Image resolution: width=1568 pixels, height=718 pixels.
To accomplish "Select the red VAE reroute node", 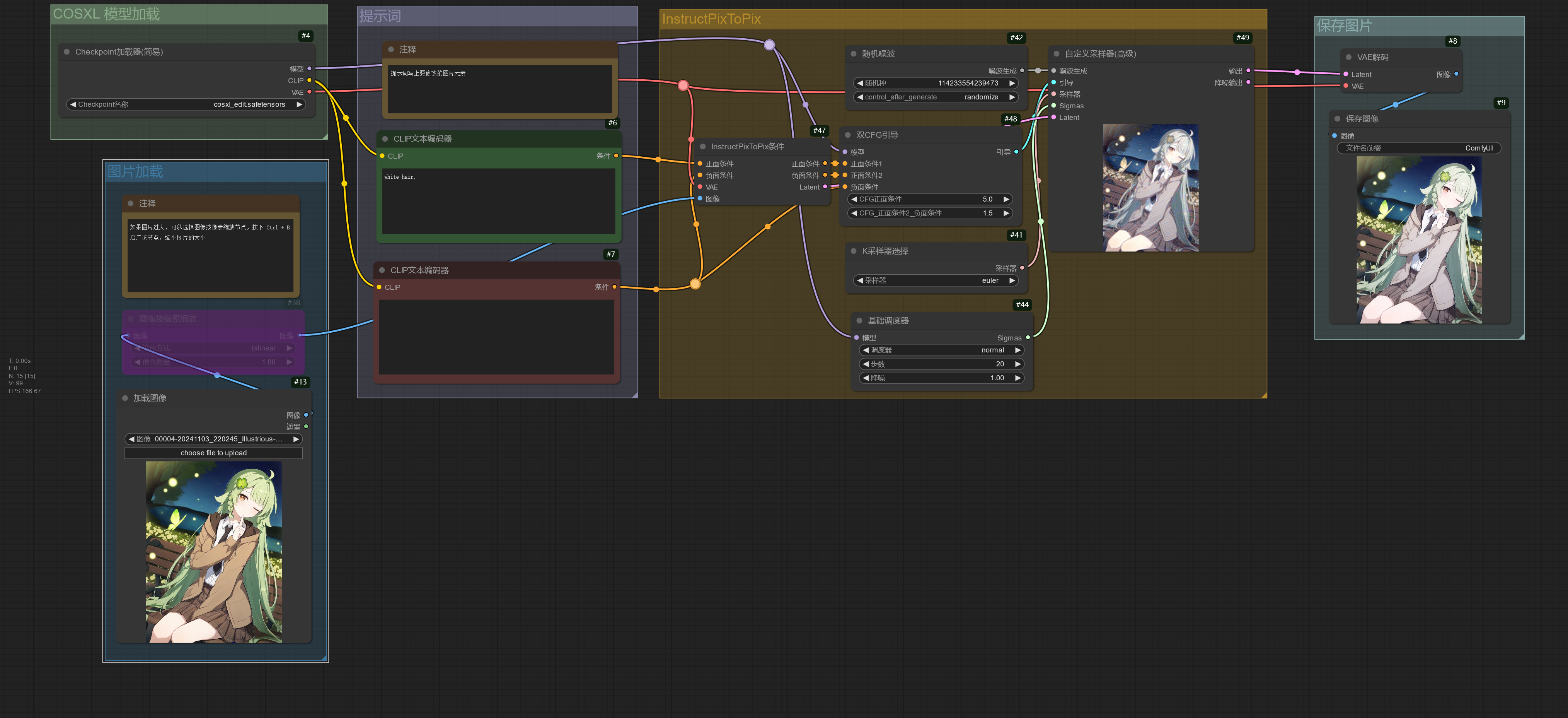I will [x=683, y=85].
